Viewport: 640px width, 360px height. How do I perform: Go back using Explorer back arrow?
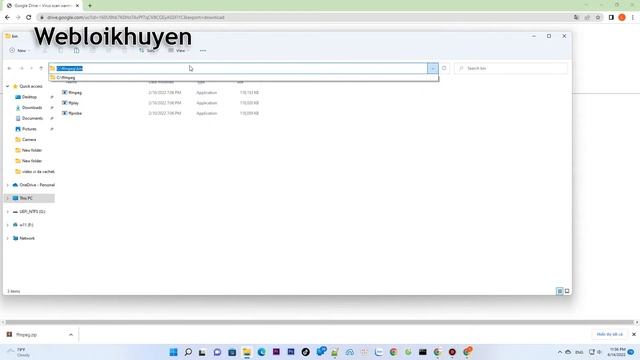tap(10, 68)
